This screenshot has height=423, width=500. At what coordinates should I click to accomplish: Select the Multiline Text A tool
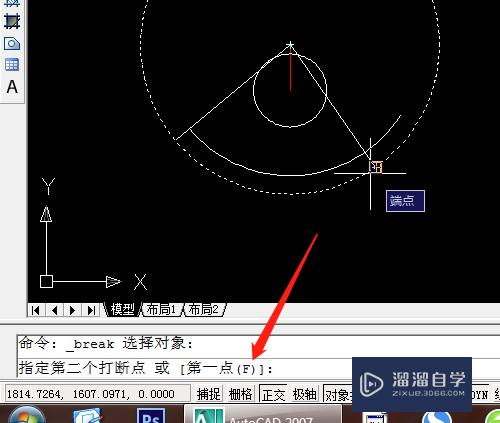12,87
